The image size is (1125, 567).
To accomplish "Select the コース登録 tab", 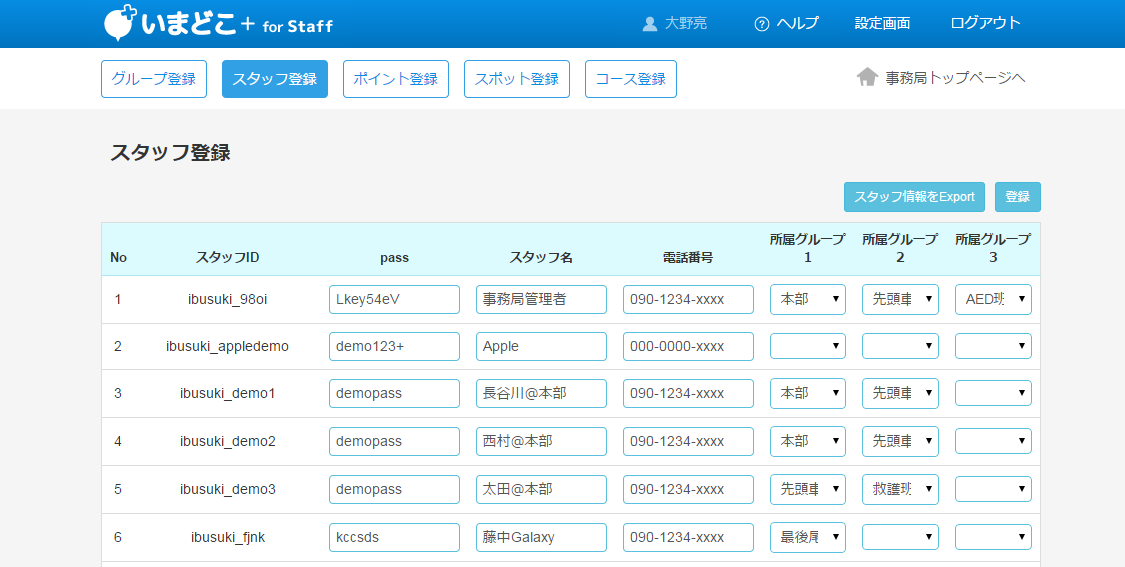I will [630, 79].
